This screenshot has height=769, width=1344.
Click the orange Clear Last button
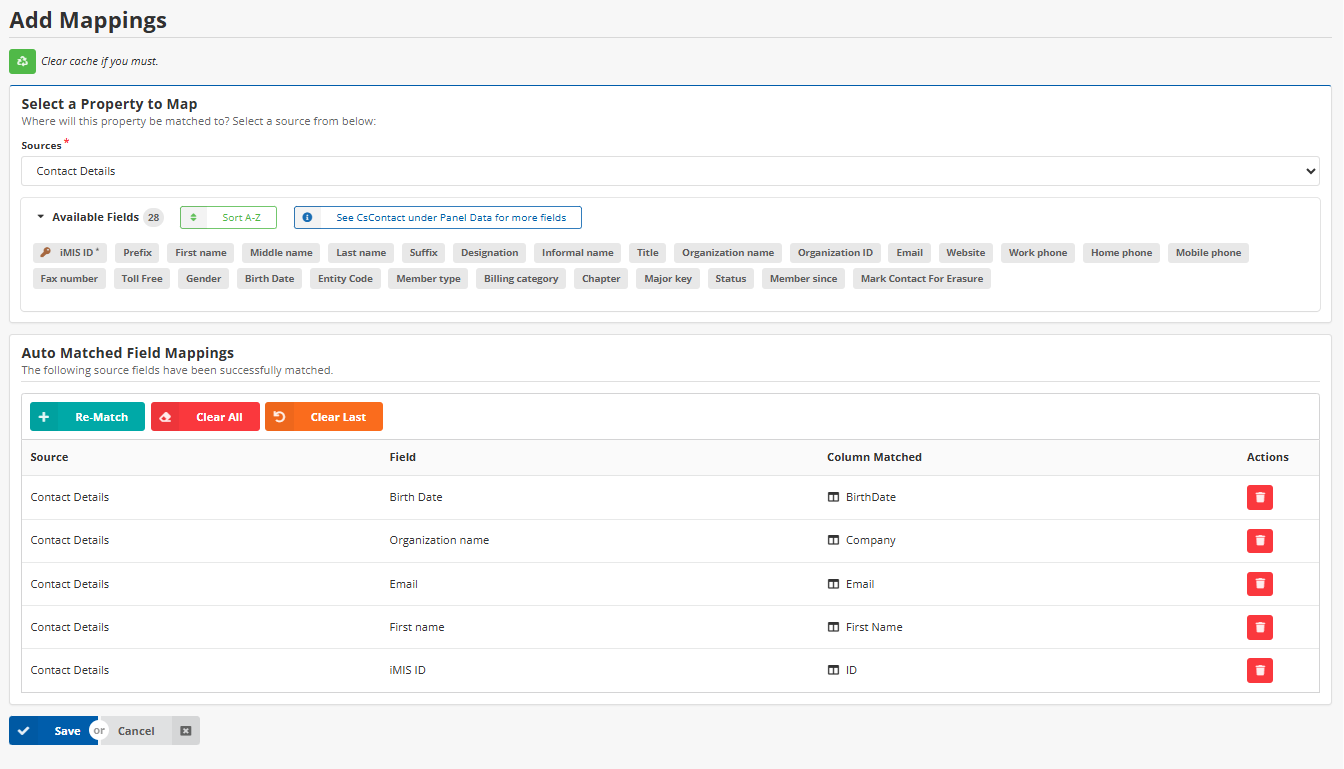click(x=323, y=417)
